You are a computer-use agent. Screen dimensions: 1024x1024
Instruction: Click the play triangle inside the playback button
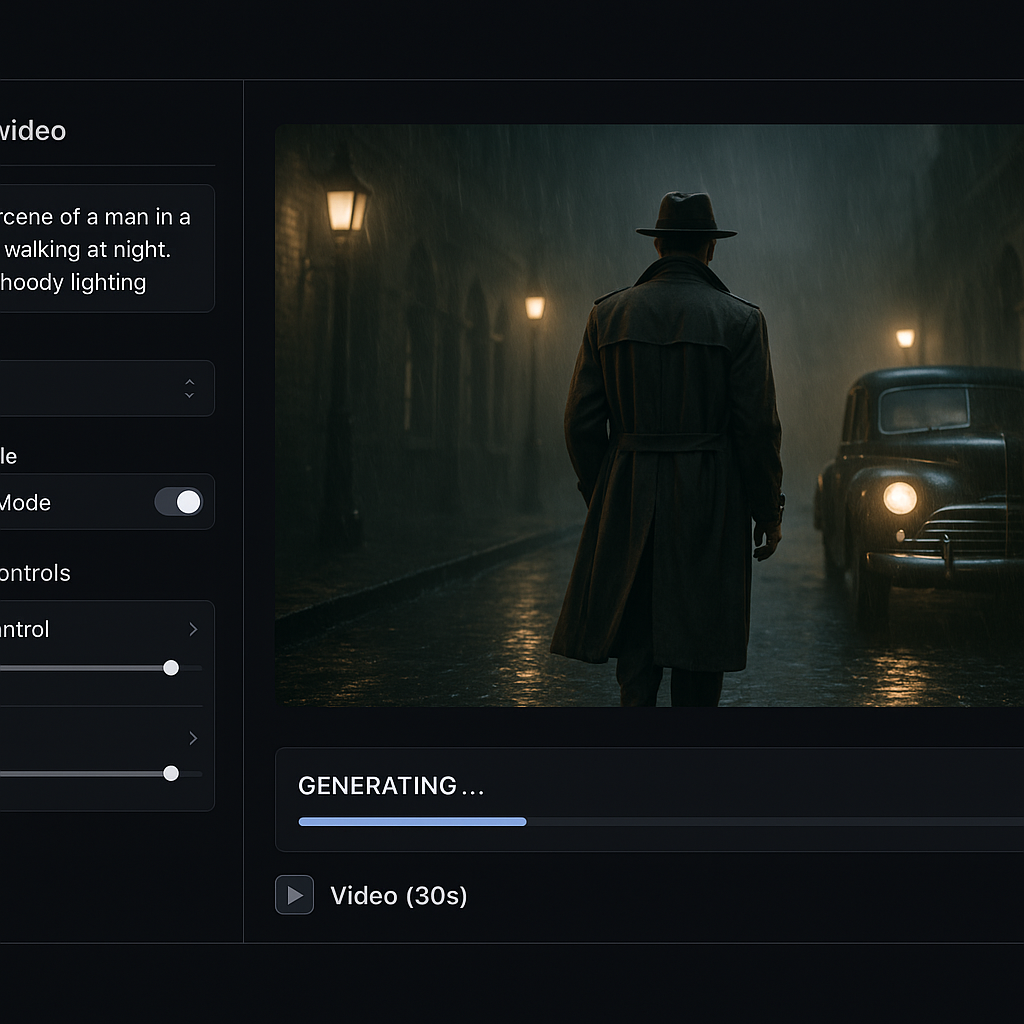pyautogui.click(x=295, y=895)
